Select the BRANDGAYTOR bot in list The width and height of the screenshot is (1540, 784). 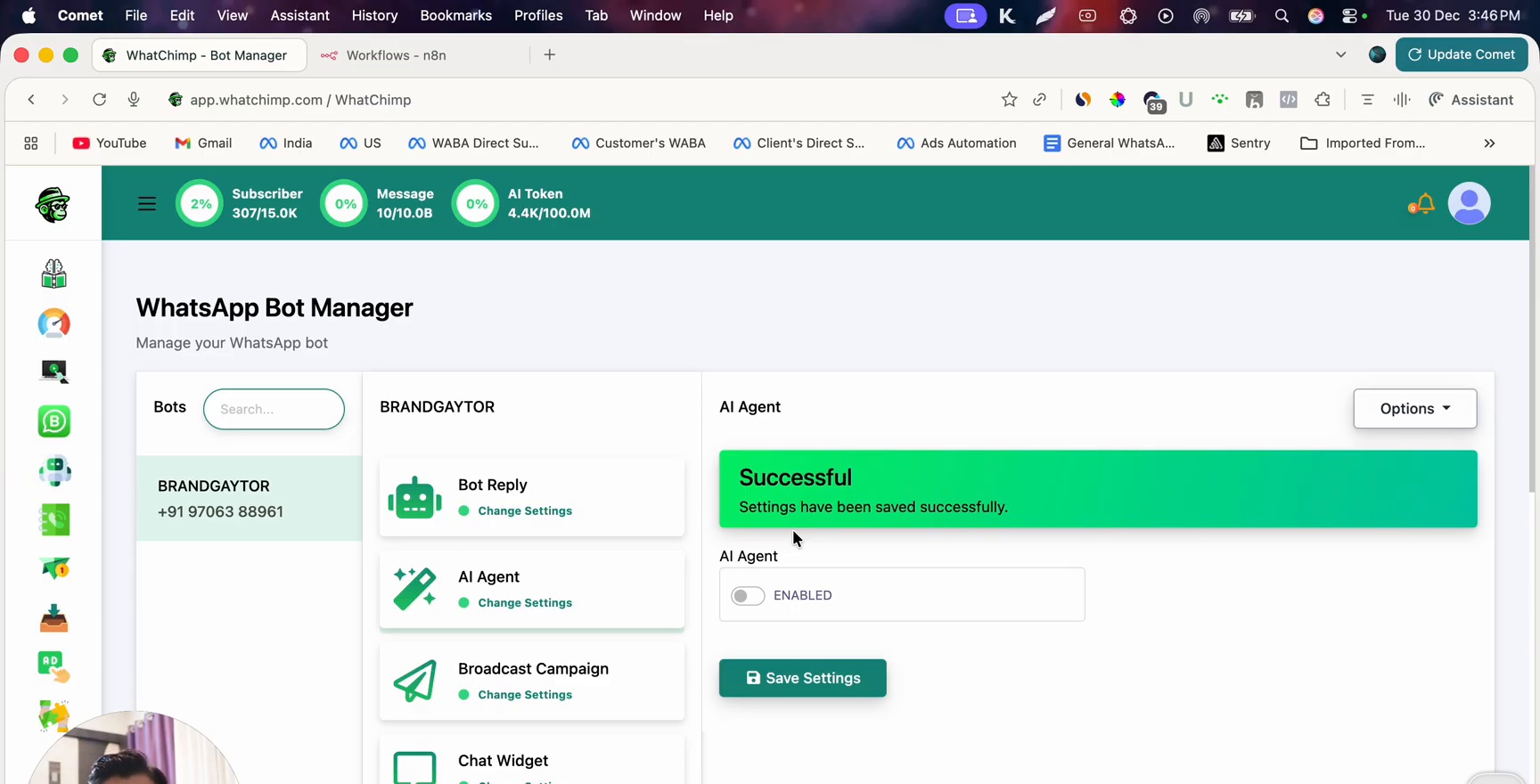249,499
